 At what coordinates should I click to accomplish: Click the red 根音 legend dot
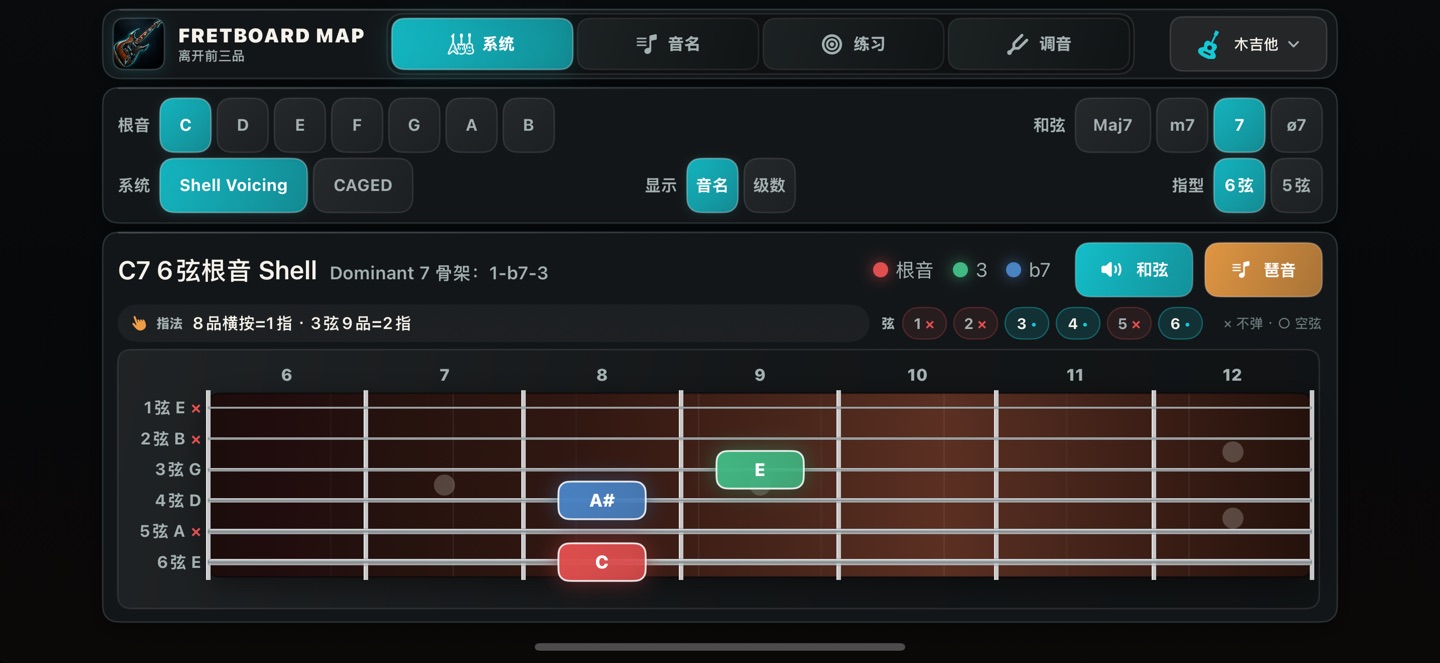(x=881, y=270)
